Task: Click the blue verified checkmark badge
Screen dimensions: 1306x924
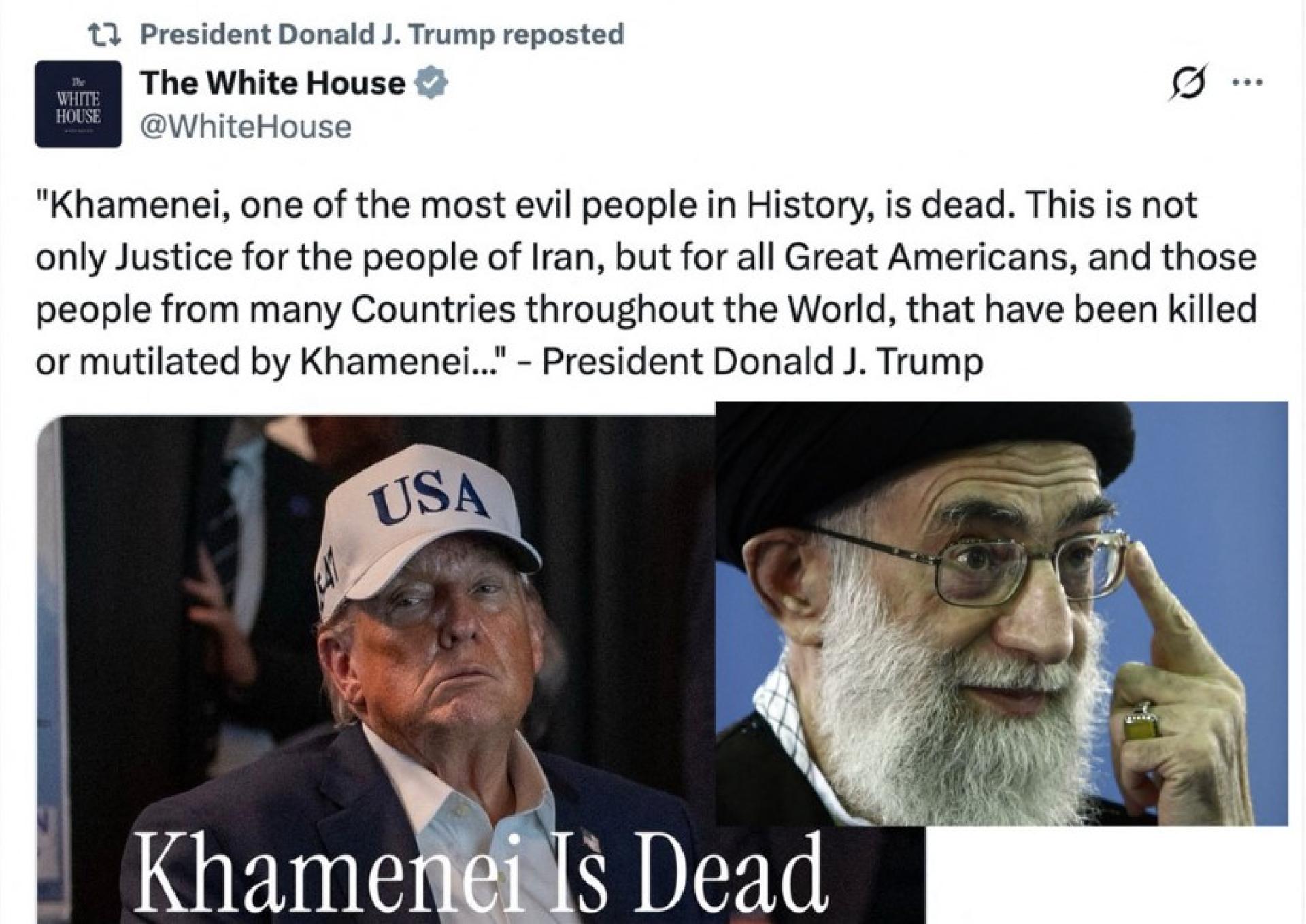Action: [431, 84]
